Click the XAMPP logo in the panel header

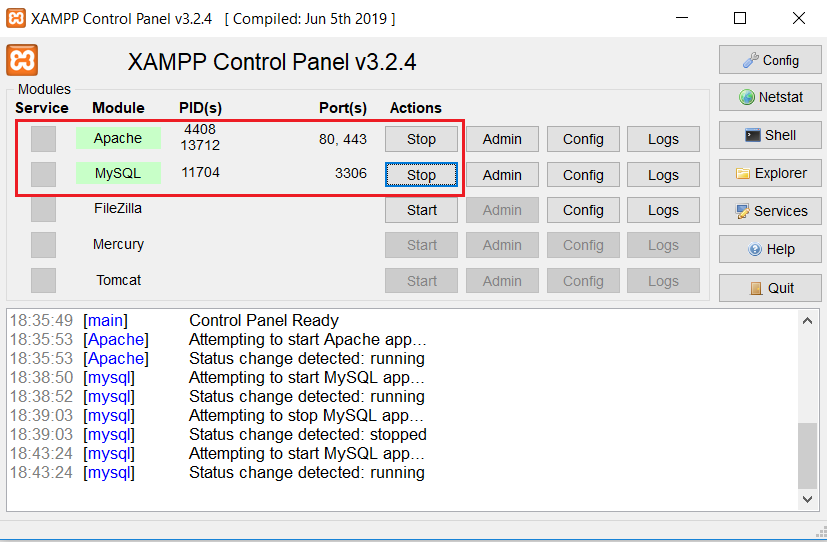tap(22, 60)
